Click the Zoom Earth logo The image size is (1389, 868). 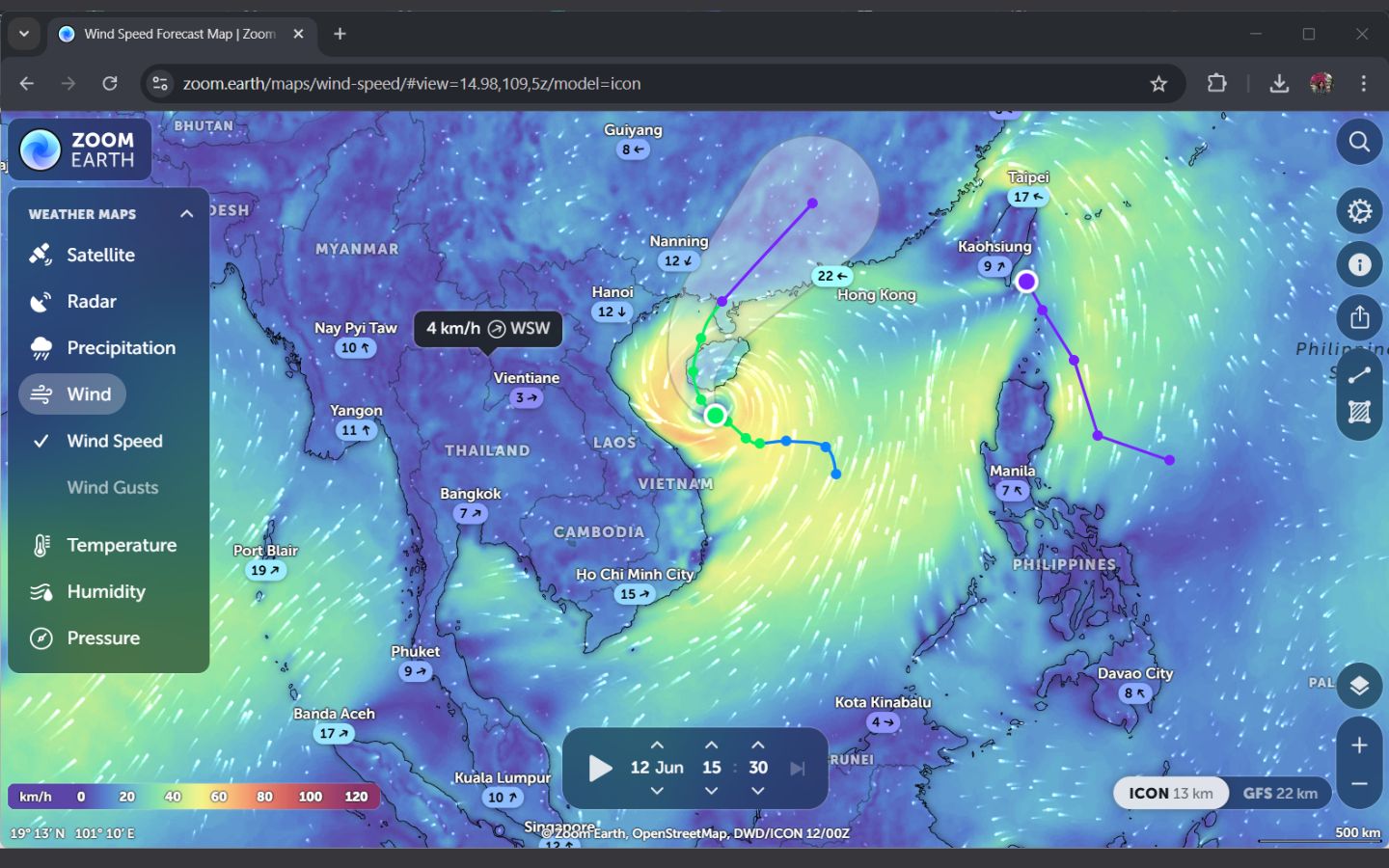pos(79,149)
